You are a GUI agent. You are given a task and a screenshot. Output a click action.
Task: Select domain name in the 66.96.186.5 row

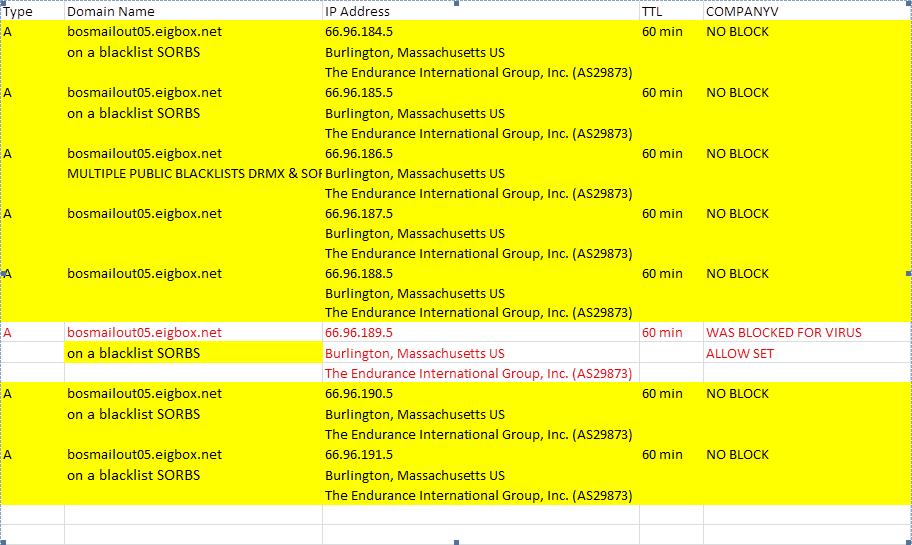[193, 154]
